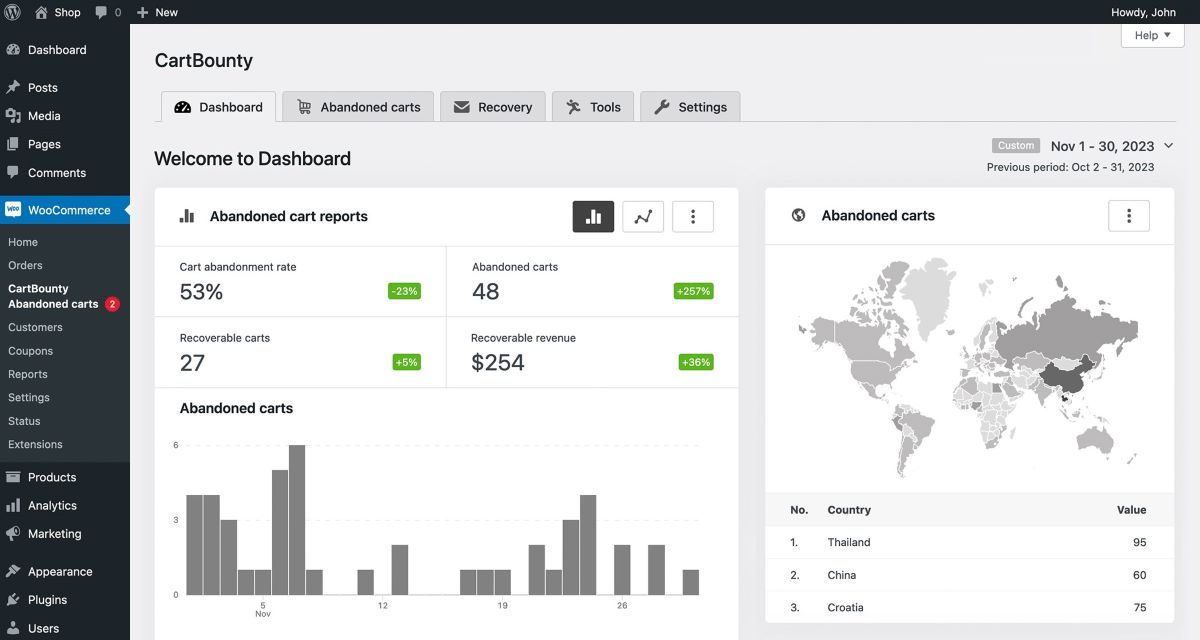This screenshot has width=1200, height=640.
Task: Open CartBounty Abandoned carts submenu
Action: pos(53,296)
